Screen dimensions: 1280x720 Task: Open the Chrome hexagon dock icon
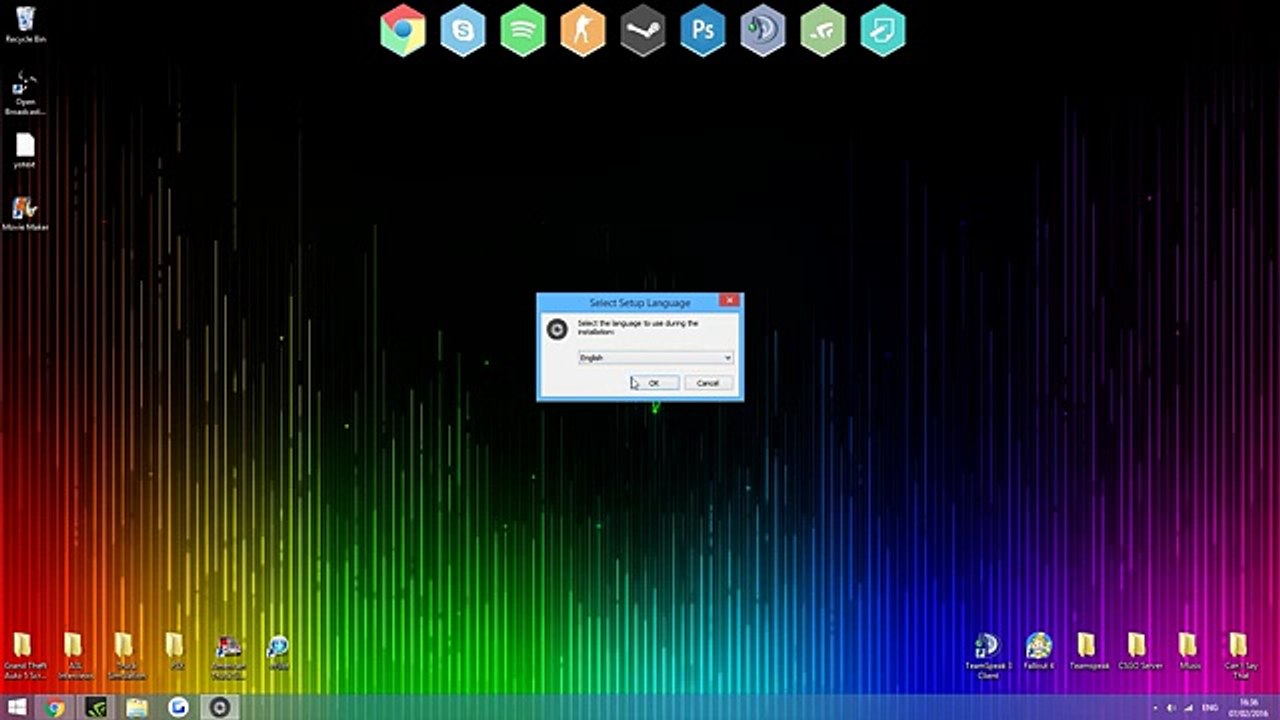tap(403, 31)
